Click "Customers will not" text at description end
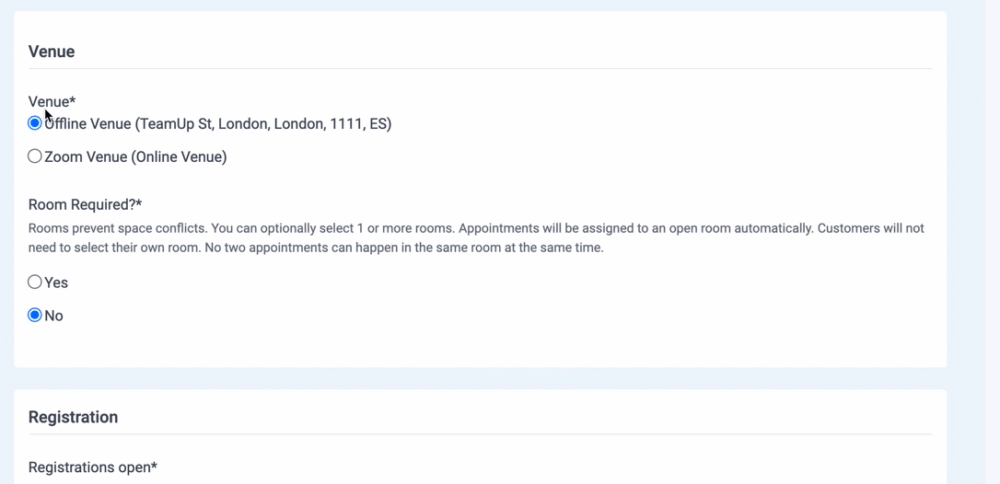The height and width of the screenshot is (484, 1000). 870,228
